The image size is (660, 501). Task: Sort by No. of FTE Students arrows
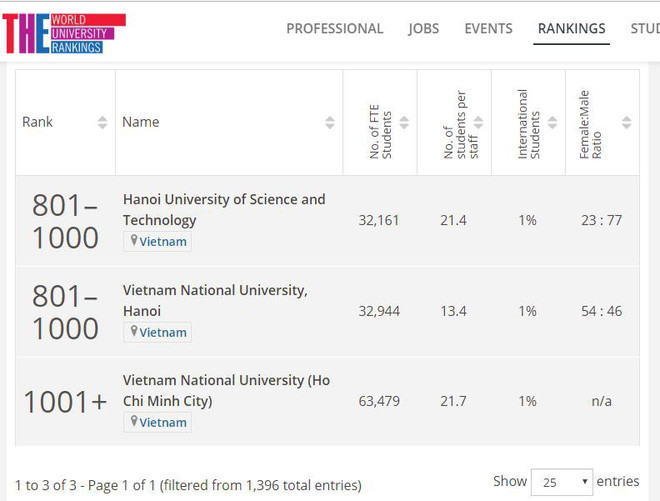[x=404, y=122]
